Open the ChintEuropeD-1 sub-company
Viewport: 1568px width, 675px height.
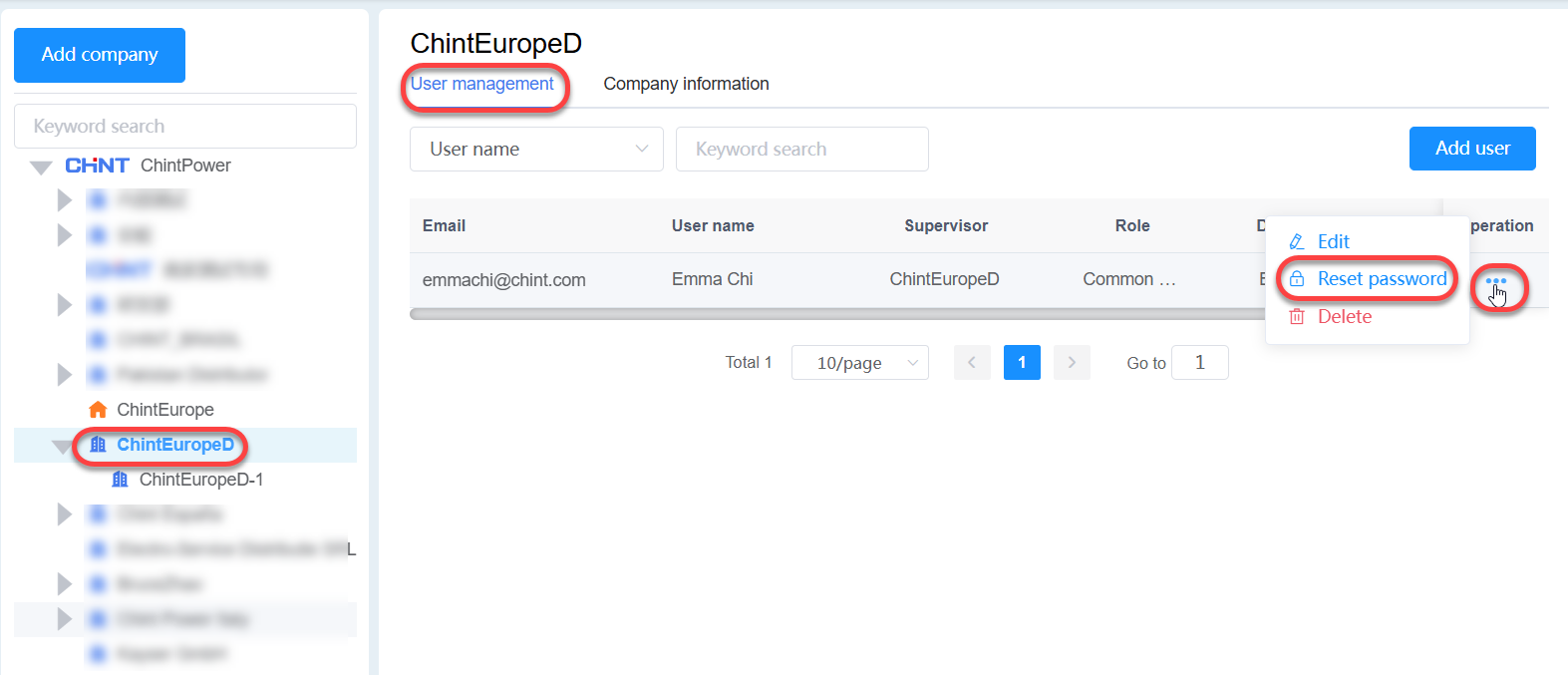tap(201, 480)
